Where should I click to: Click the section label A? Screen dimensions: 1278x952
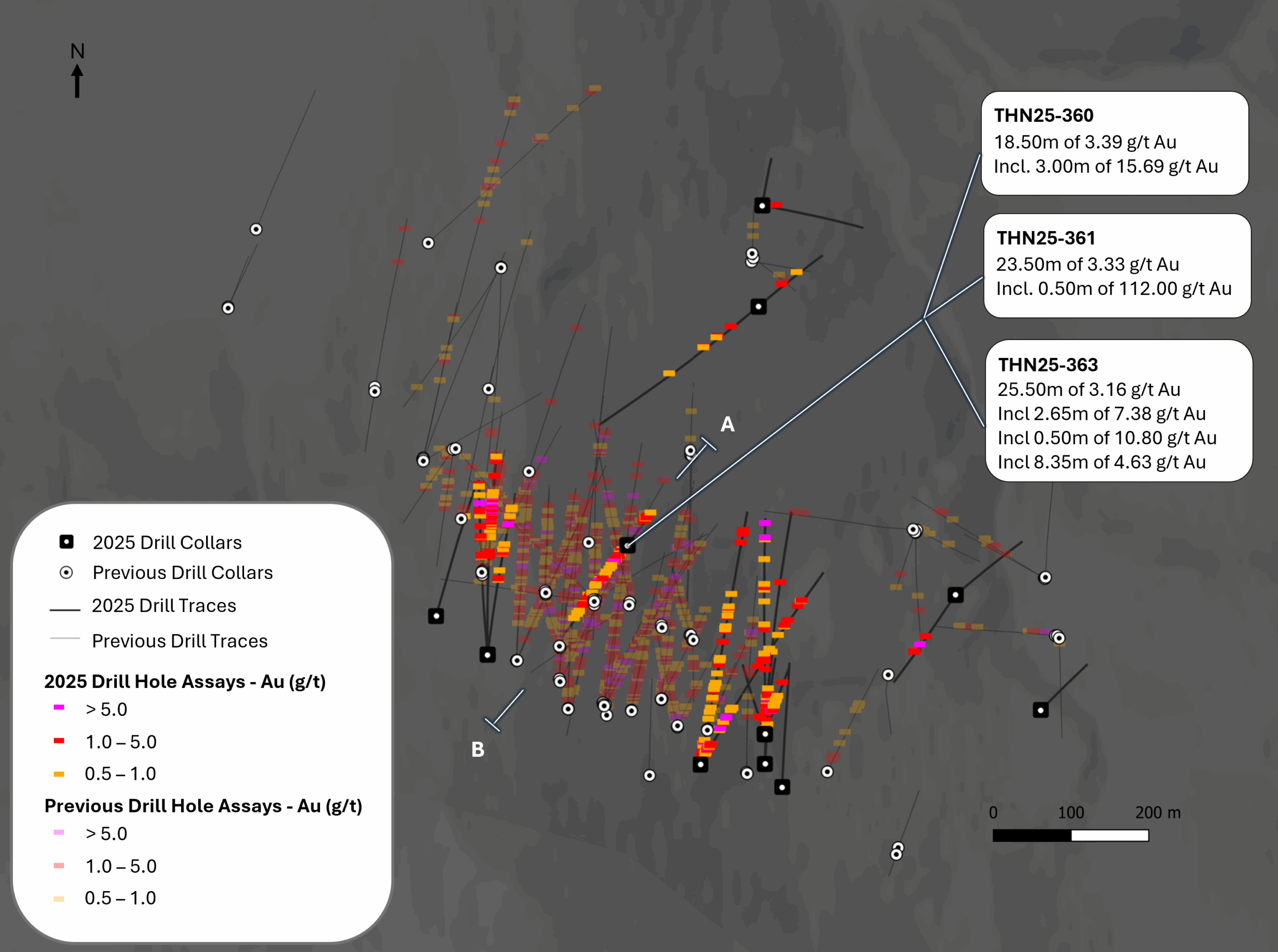pos(727,425)
